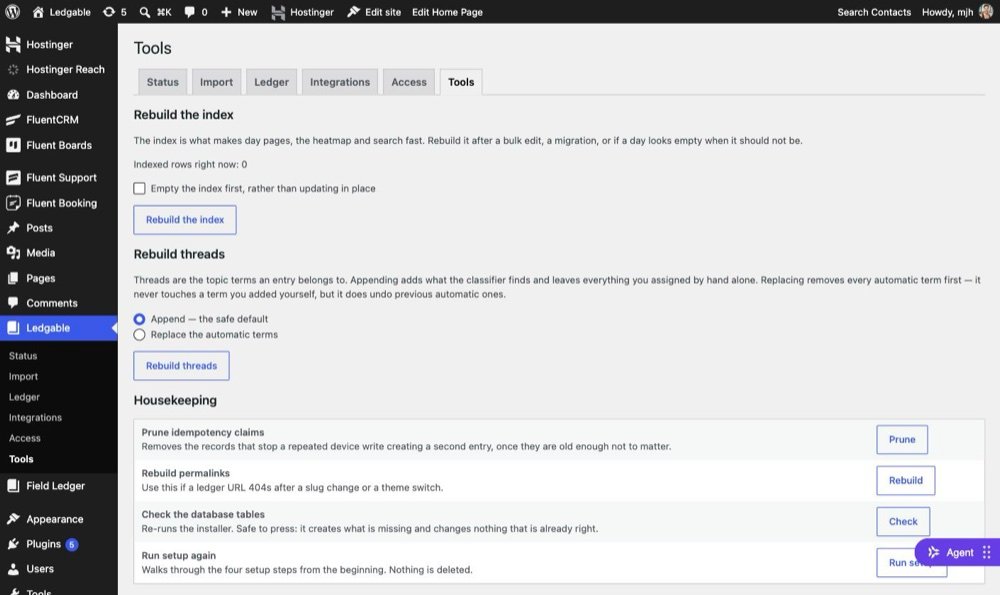Click the Ledgable book icon in sidebar
Viewport: 1000px width, 595px height.
tap(13, 328)
